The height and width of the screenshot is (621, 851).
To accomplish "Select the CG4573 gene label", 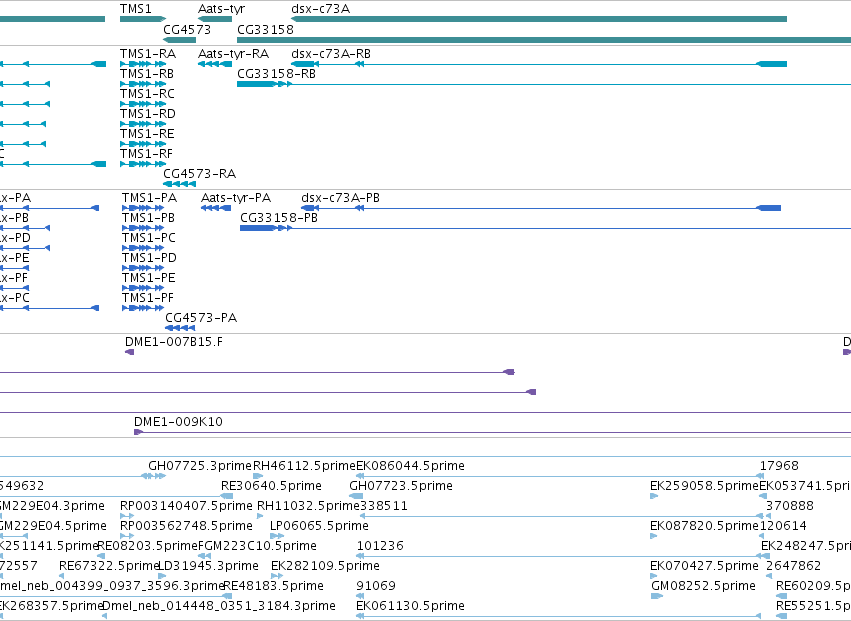I will [187, 30].
